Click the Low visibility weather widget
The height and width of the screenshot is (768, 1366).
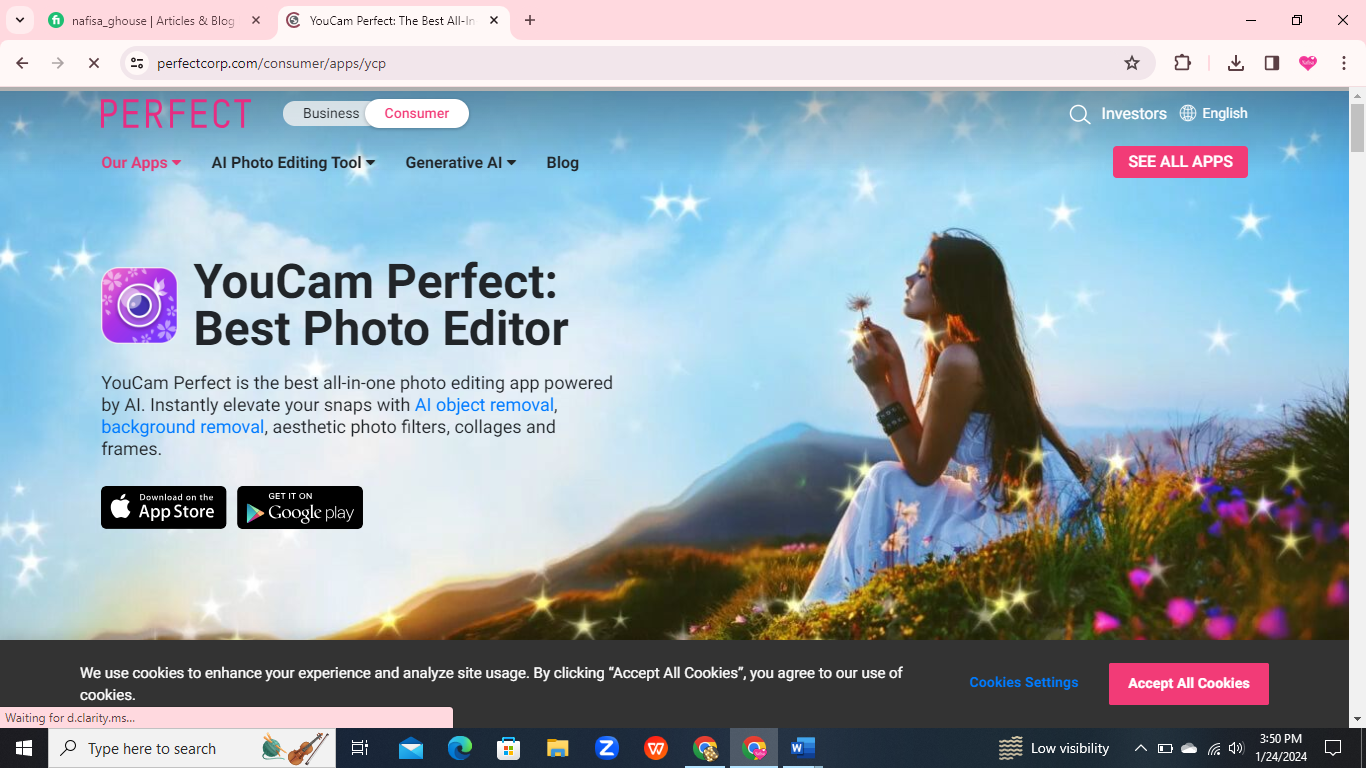1055,748
